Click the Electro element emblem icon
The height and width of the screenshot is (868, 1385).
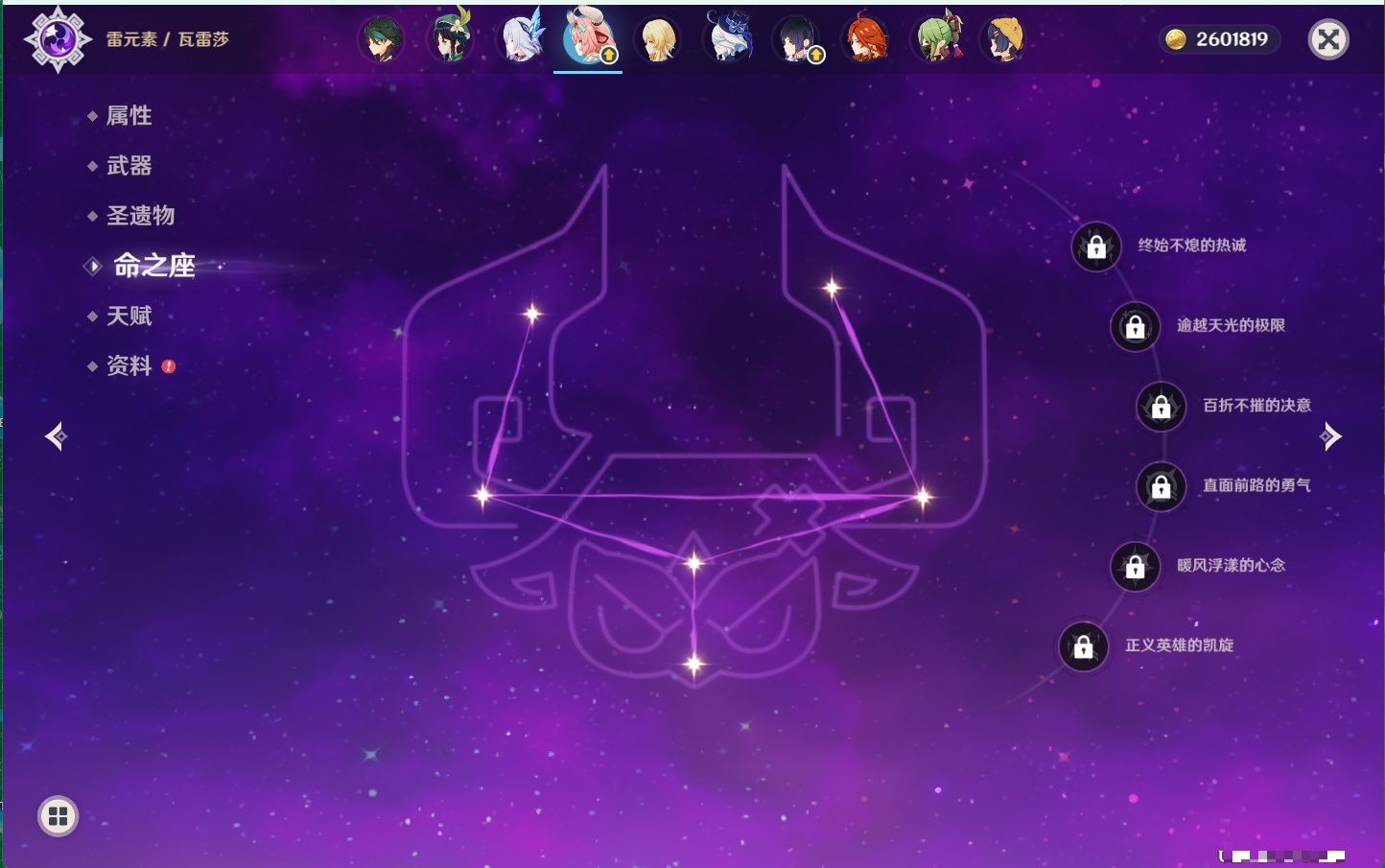point(58,39)
